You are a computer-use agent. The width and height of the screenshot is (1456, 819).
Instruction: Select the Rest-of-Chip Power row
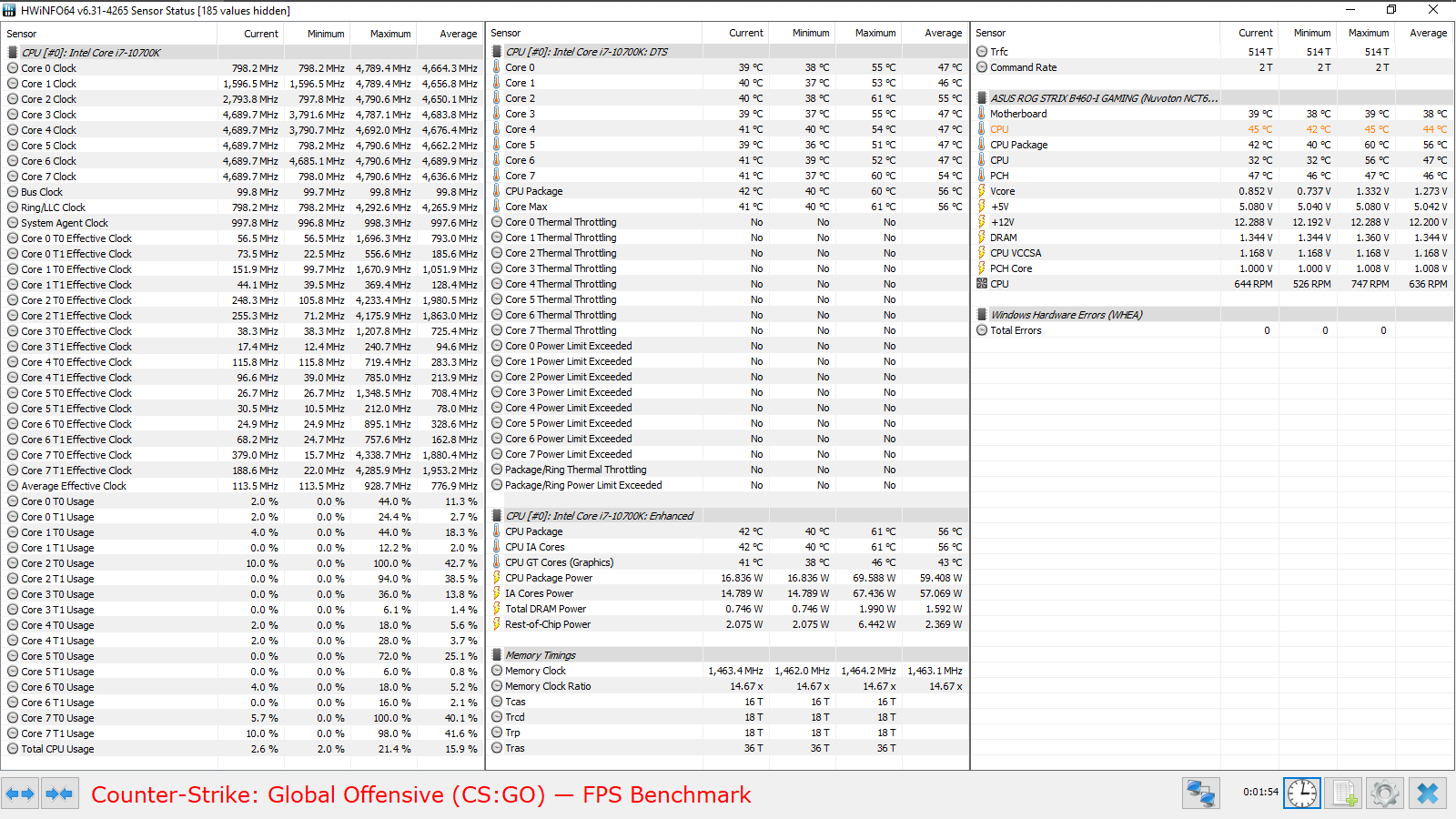(728, 624)
